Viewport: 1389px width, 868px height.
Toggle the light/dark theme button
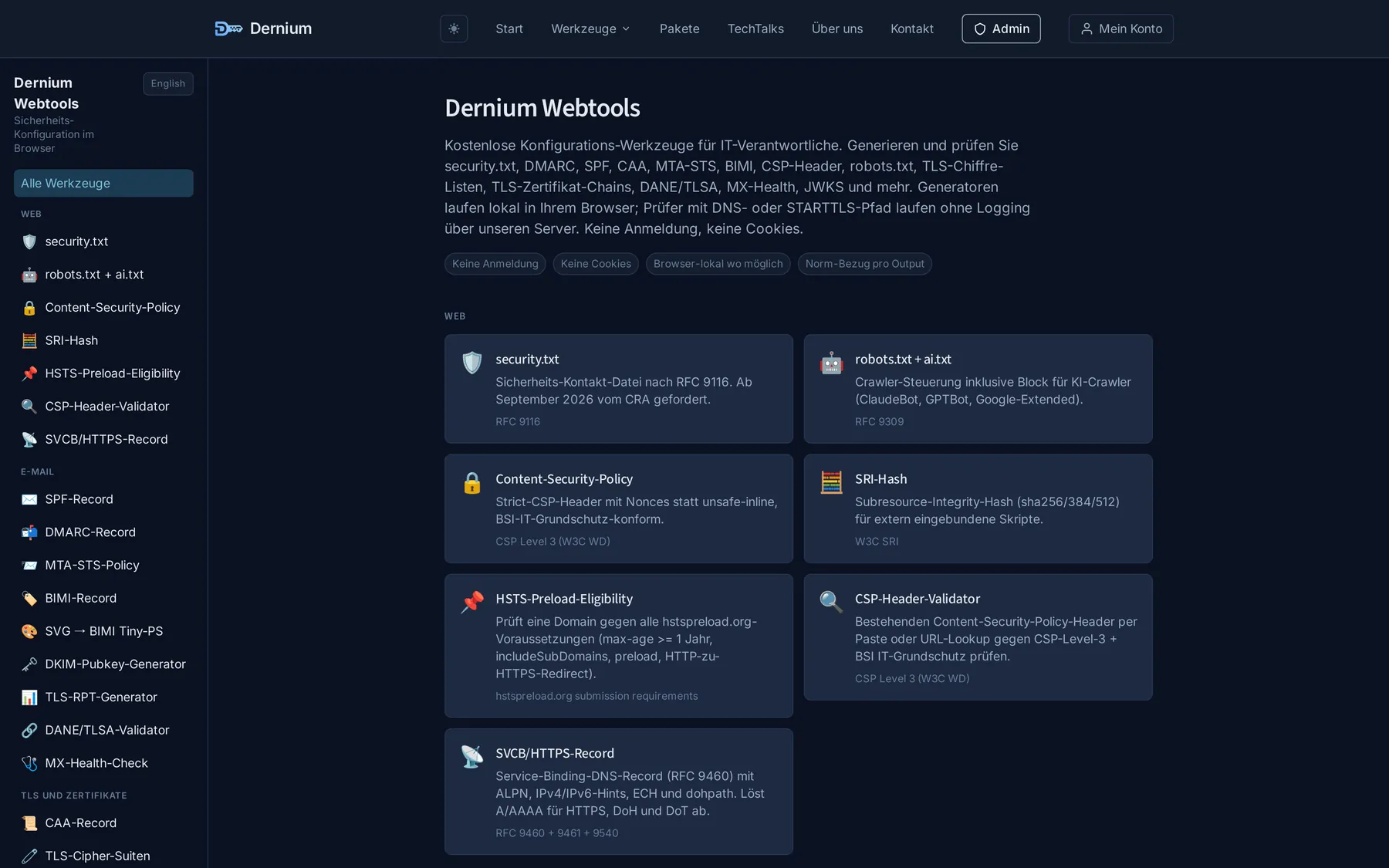[454, 29]
